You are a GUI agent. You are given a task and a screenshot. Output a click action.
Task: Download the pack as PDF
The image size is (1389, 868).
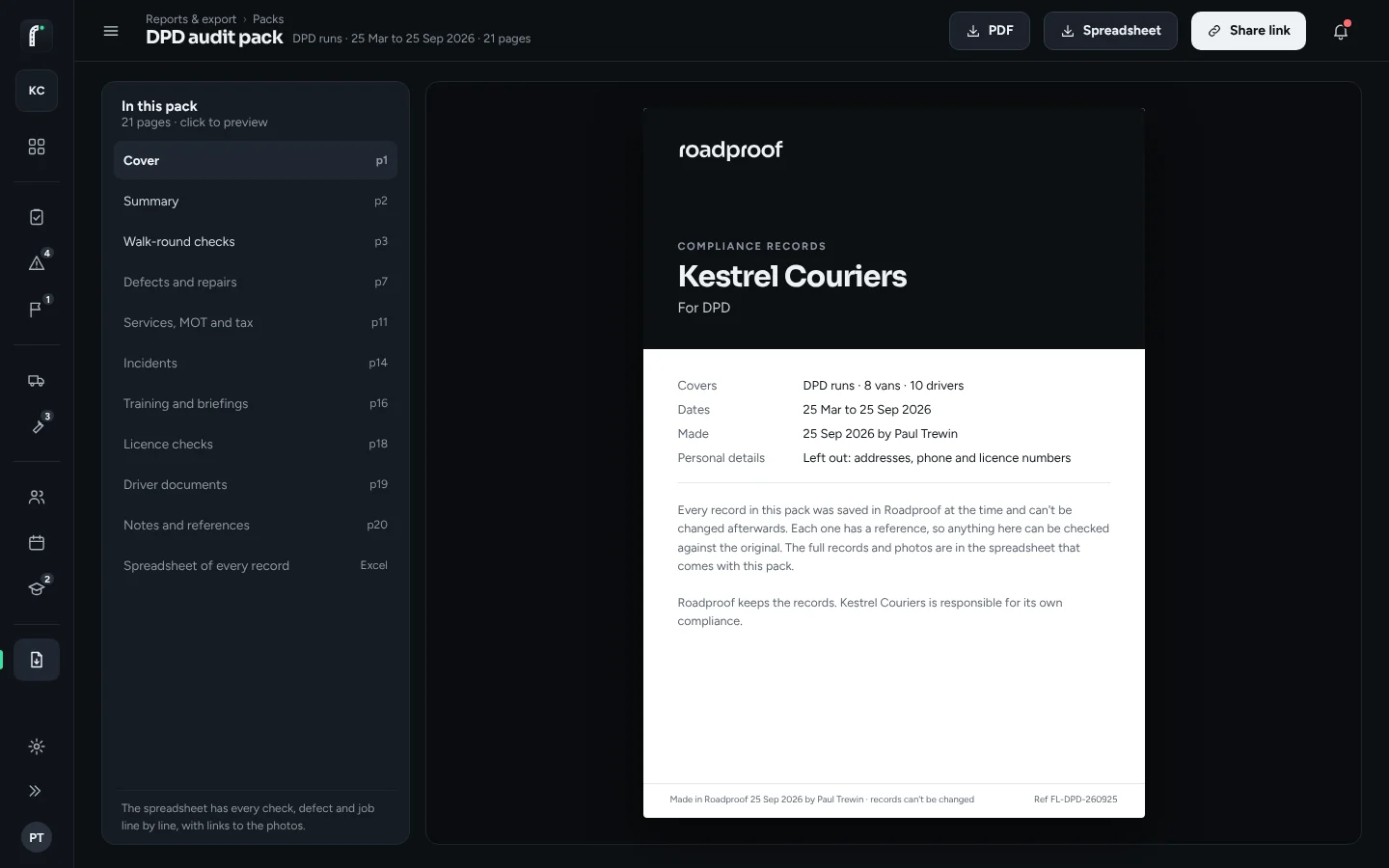coord(990,31)
